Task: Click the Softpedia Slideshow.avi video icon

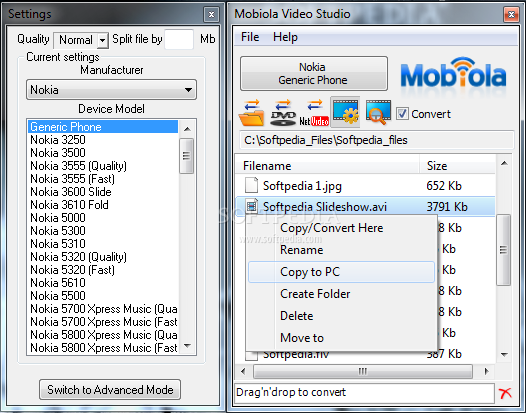Action: [251, 206]
